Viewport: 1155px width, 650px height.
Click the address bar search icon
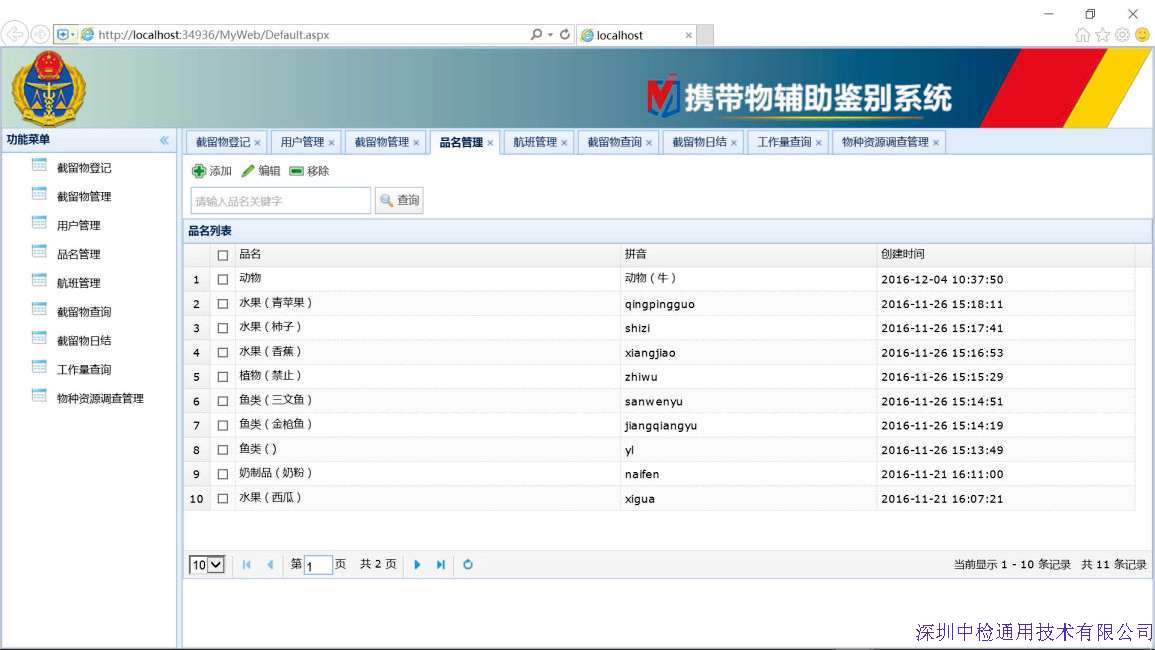(x=536, y=34)
